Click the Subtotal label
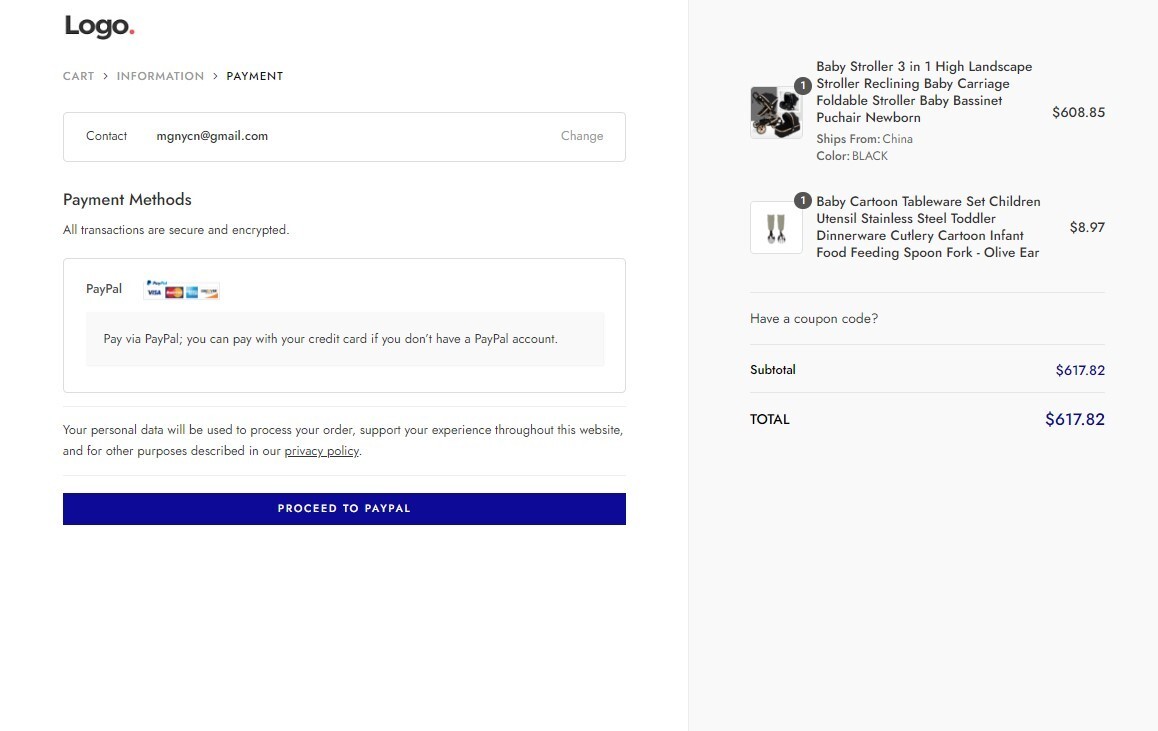The image size is (1158, 731). 772,370
